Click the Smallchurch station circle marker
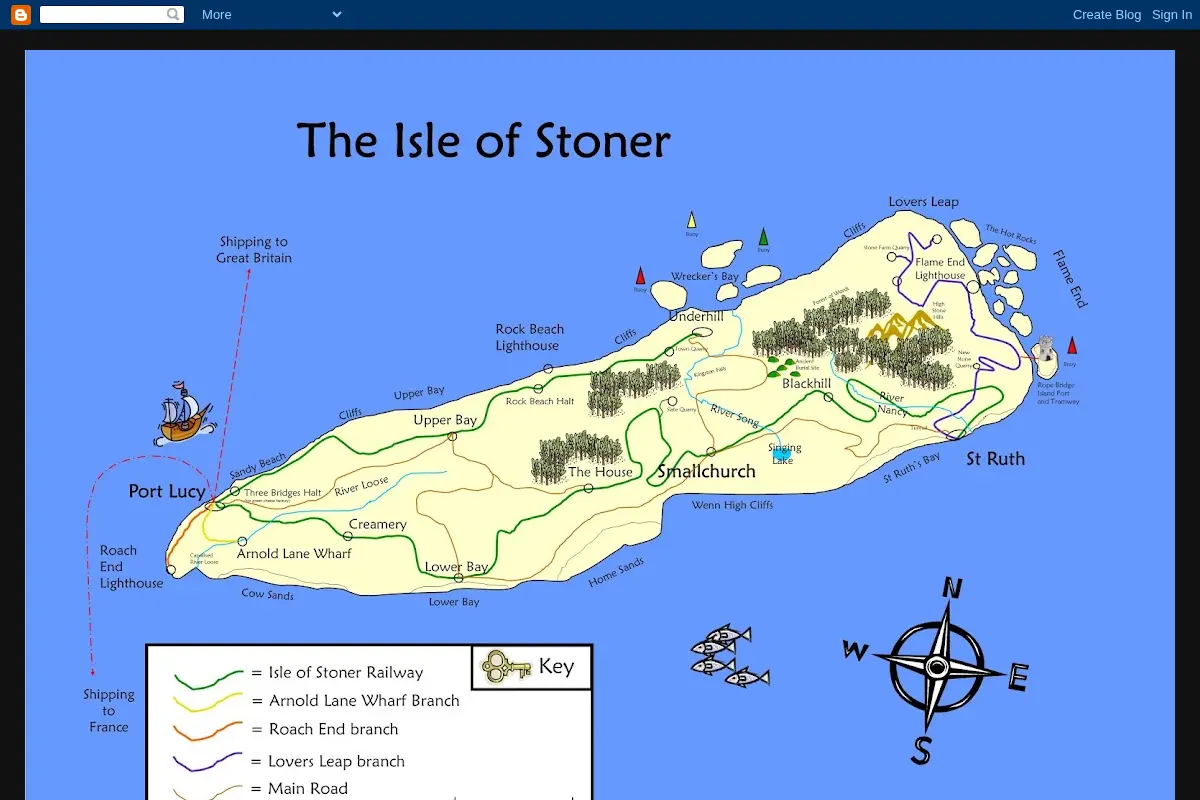Screen dimensions: 1200x800 711,452
